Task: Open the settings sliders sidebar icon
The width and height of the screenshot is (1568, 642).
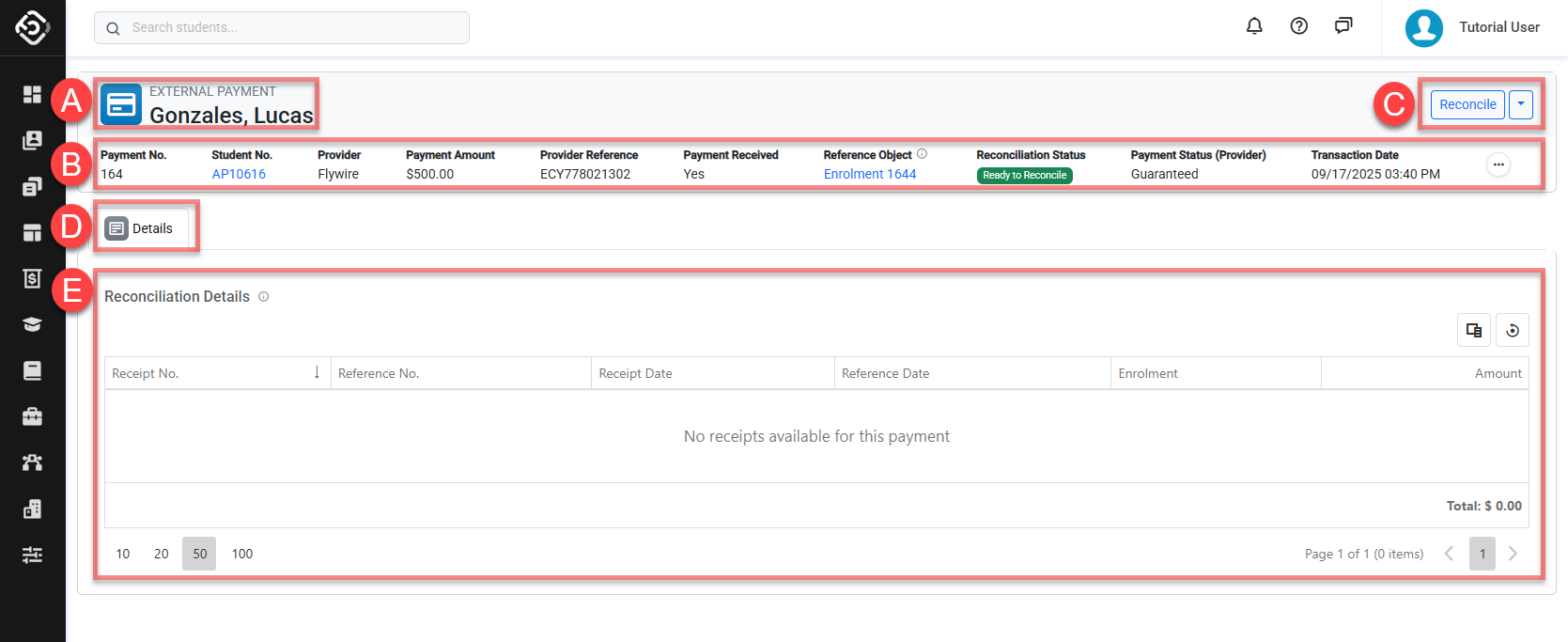Action: tap(32, 555)
